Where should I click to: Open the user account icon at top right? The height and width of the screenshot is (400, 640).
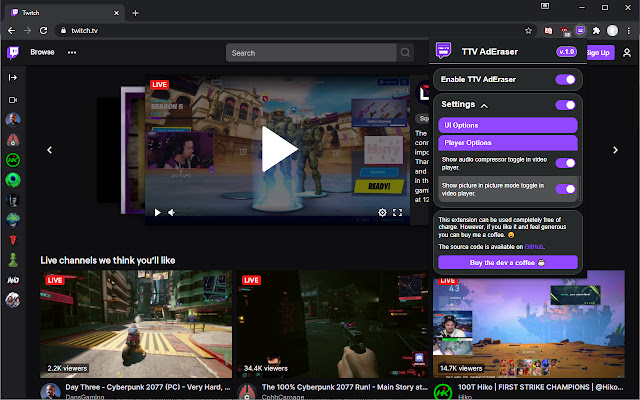point(627,53)
